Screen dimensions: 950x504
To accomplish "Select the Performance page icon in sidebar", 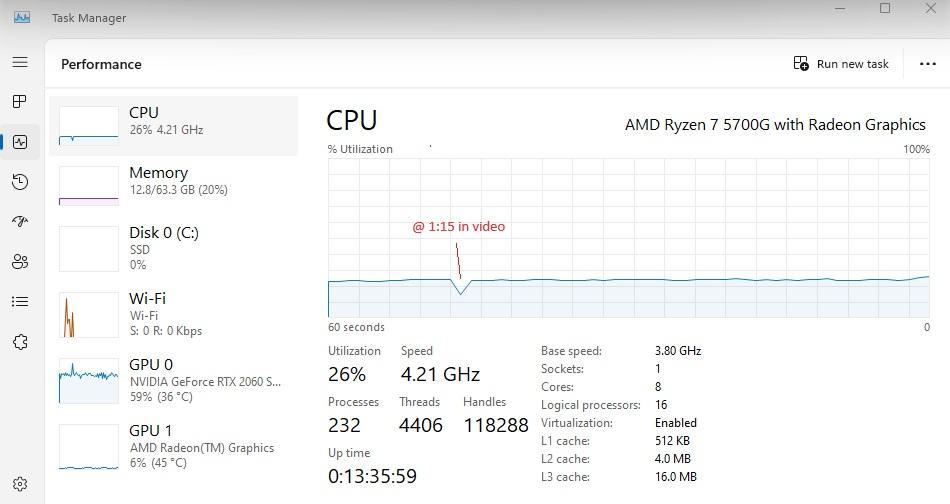I will [x=20, y=142].
